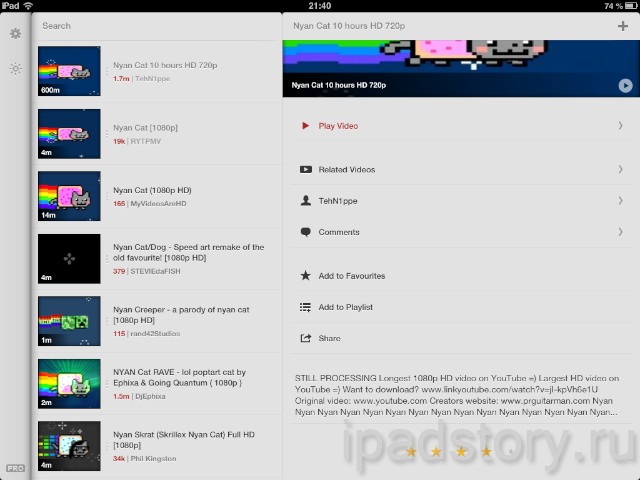Click the STEVIEdaFISH uploader name

155,271
